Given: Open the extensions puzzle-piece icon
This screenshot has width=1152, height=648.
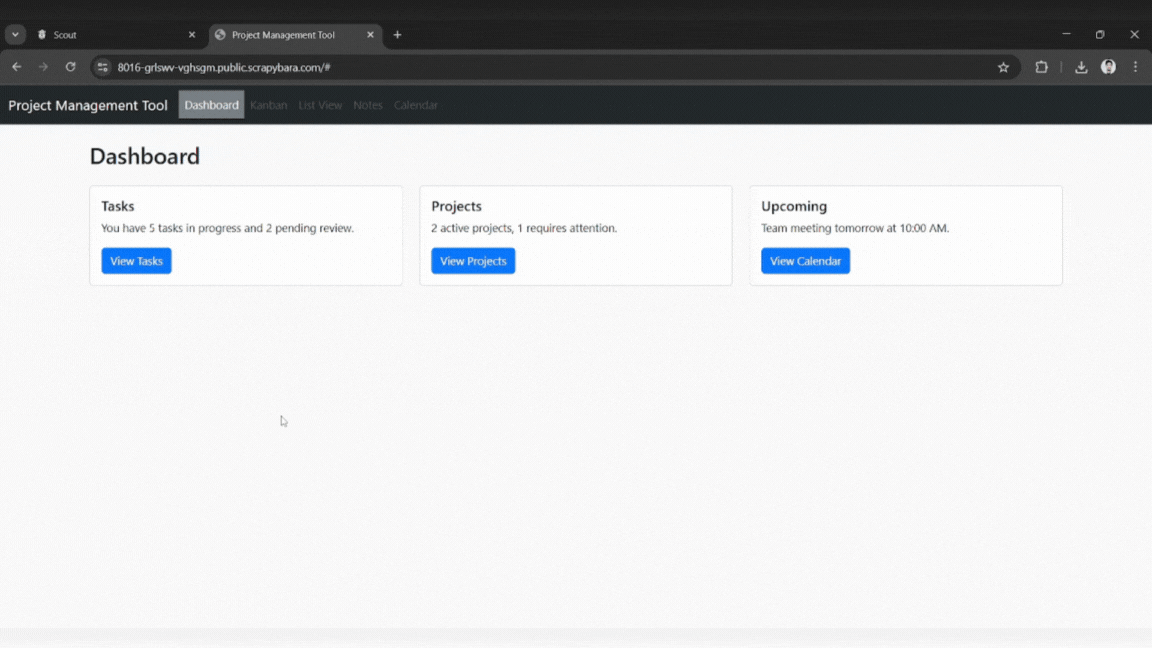Looking at the screenshot, I should pyautogui.click(x=1041, y=67).
